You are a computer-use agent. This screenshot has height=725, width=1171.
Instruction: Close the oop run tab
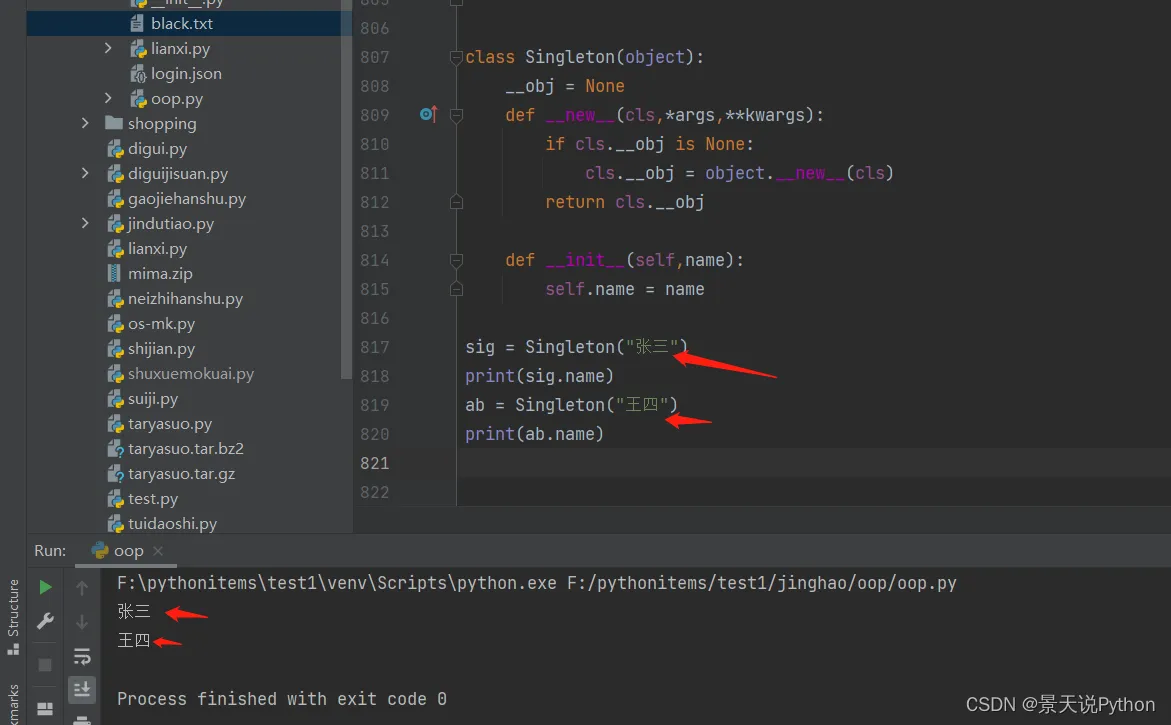(158, 551)
